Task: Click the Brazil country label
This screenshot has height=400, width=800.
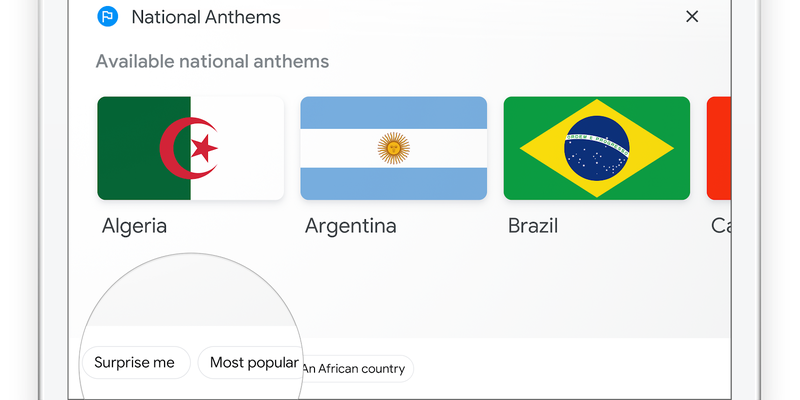Action: (x=532, y=226)
